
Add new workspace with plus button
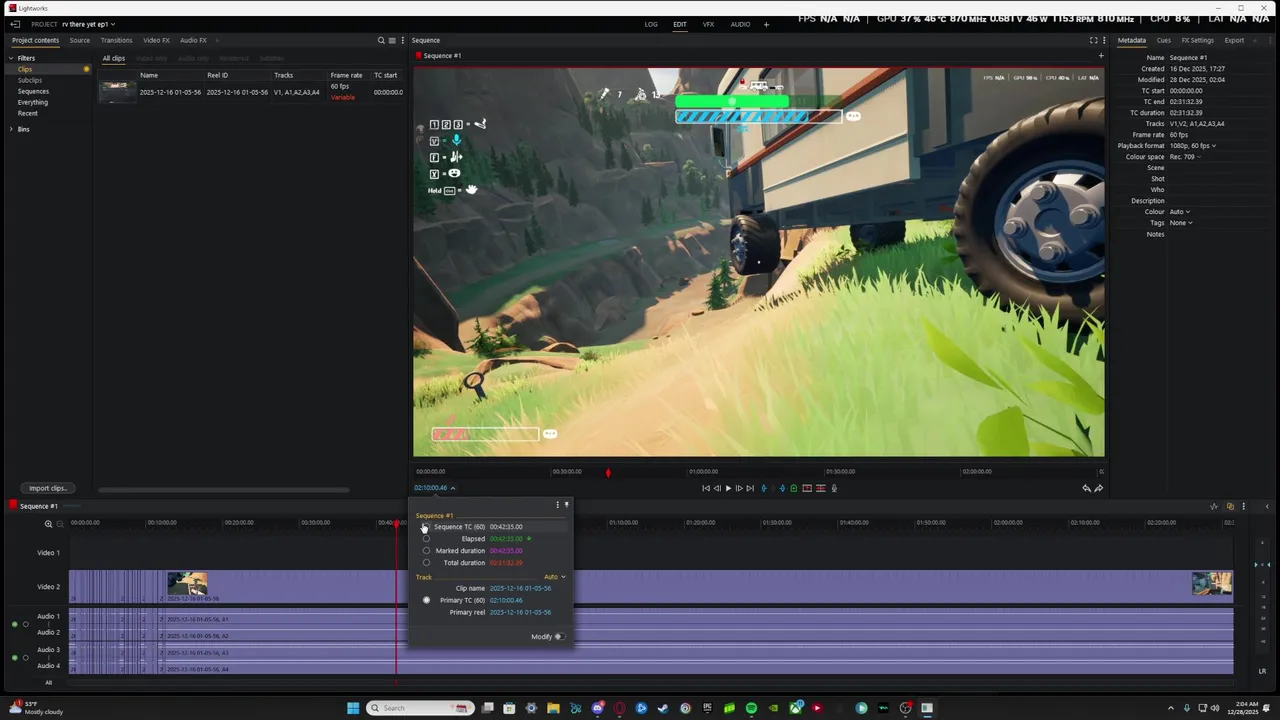tap(767, 24)
